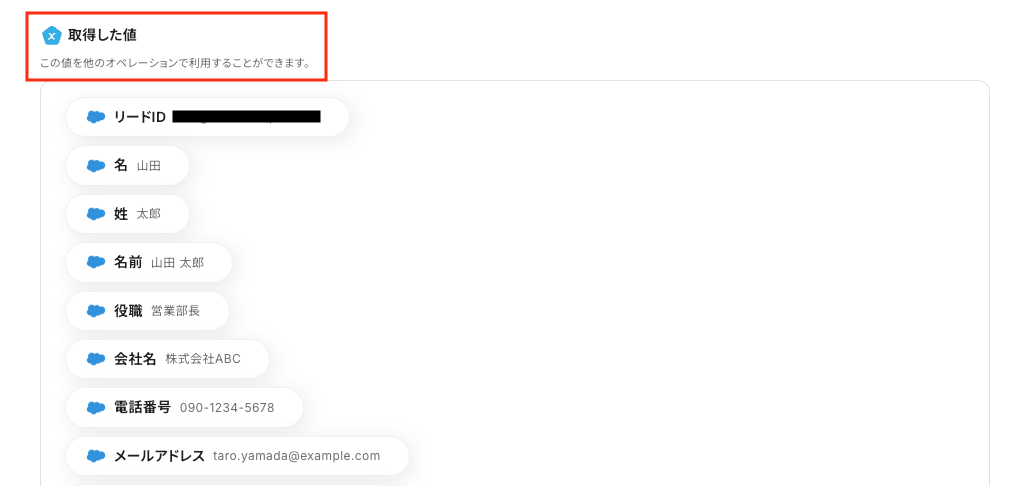Click the blue pentagon icon beside 取得した値

[52, 35]
